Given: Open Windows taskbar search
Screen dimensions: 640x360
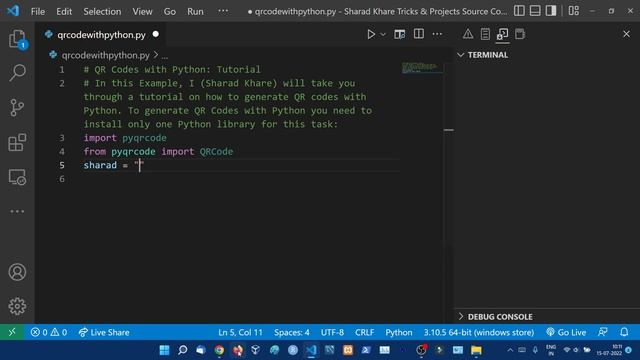Looking at the screenshot, I should (182, 350).
